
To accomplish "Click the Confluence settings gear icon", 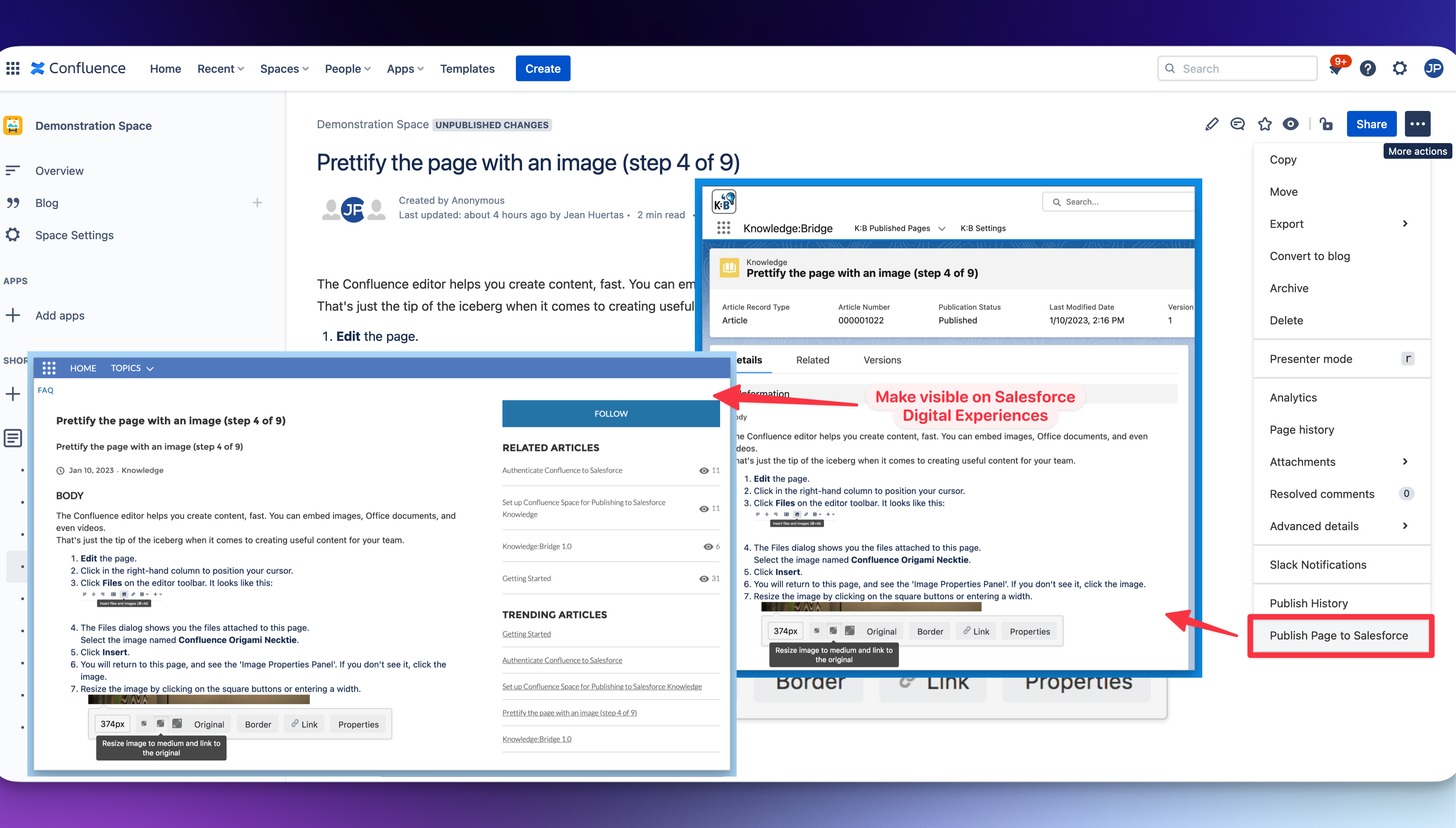I will pos(1400,68).
